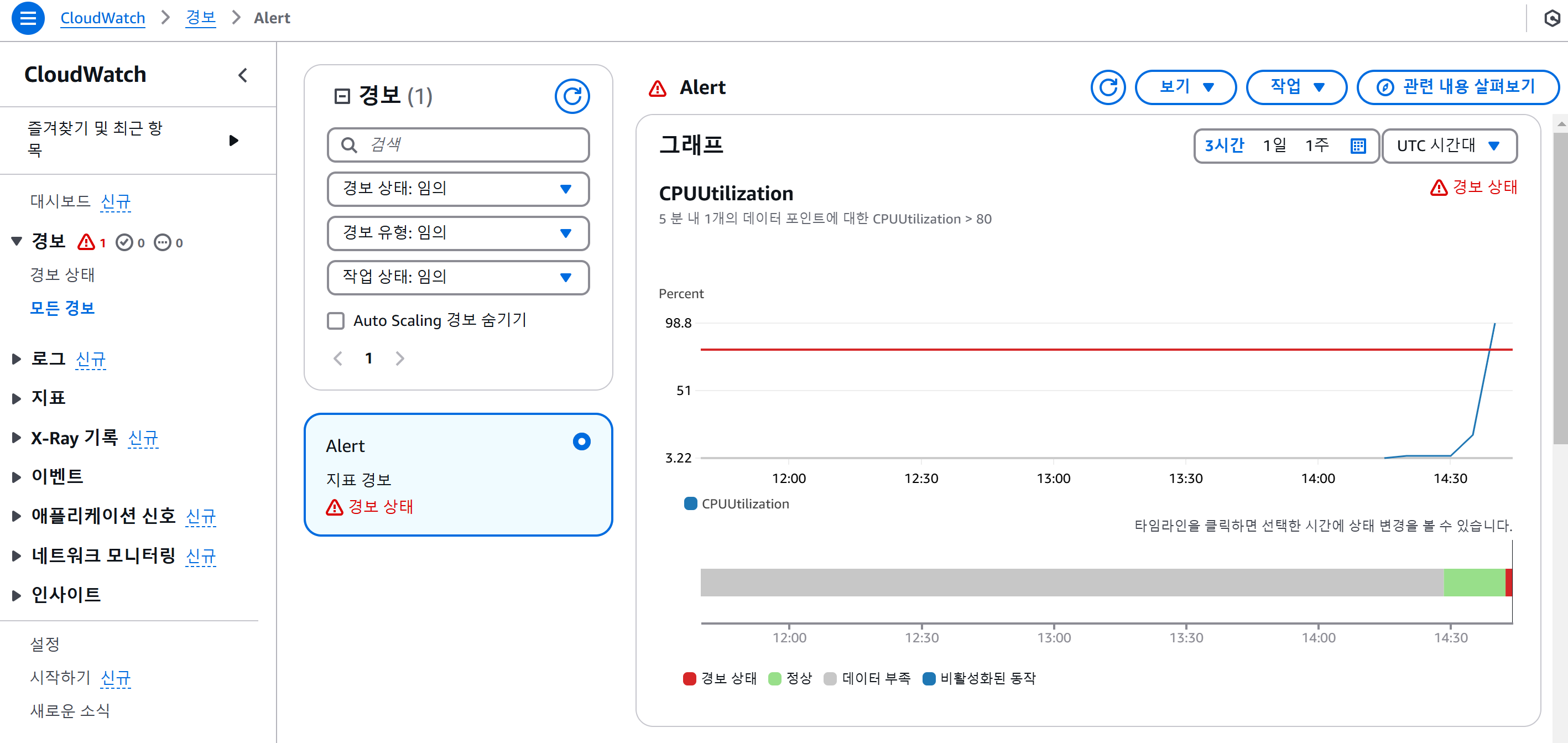The height and width of the screenshot is (743, 1568).
Task: Select the Alert alarm radio button
Action: [581, 441]
